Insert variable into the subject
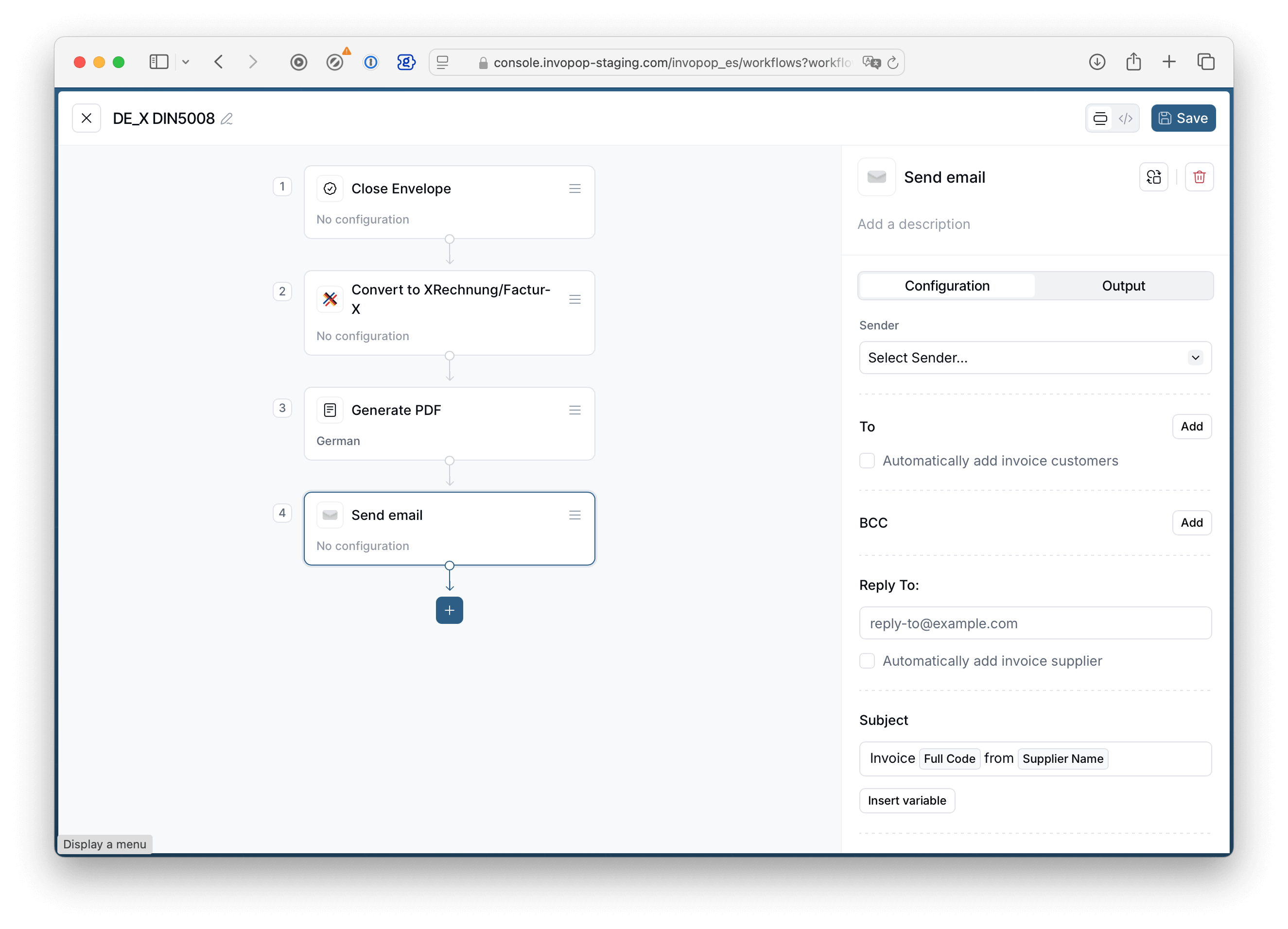The image size is (1288, 929). tap(906, 801)
